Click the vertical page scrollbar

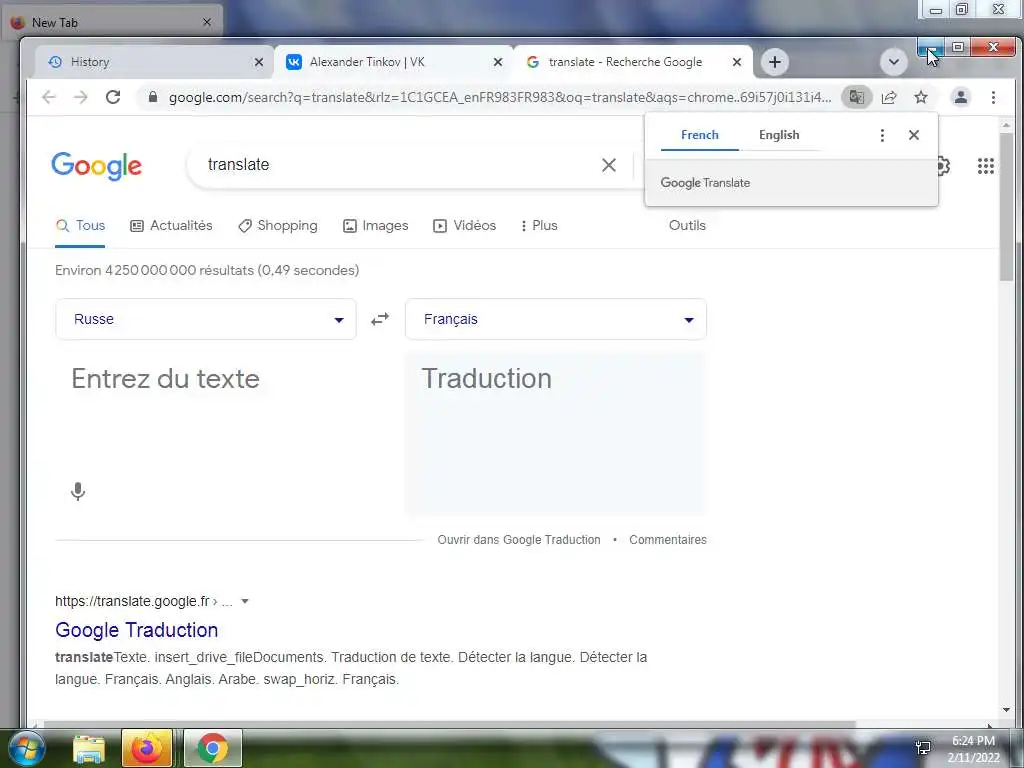coord(1006,206)
